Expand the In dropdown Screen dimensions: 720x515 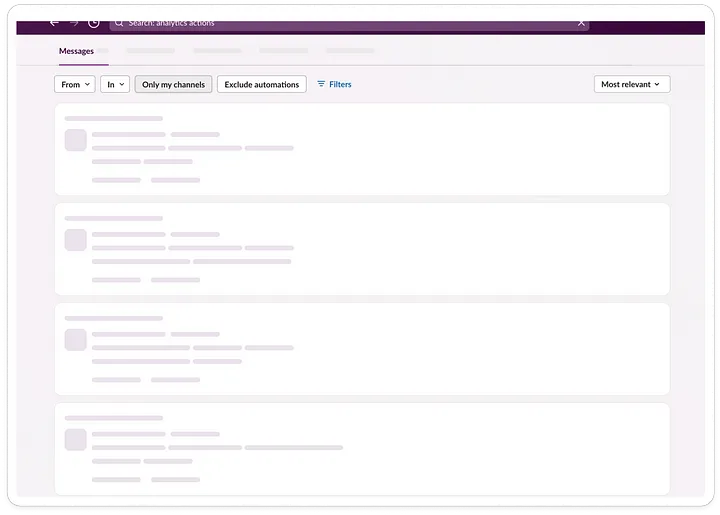pyautogui.click(x=115, y=84)
